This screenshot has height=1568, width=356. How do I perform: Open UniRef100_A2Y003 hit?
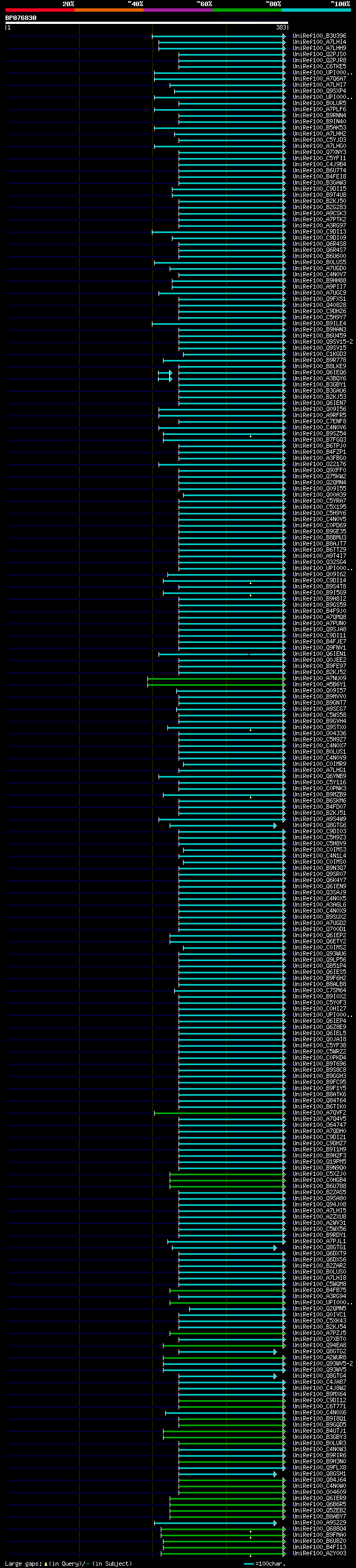point(319,1554)
